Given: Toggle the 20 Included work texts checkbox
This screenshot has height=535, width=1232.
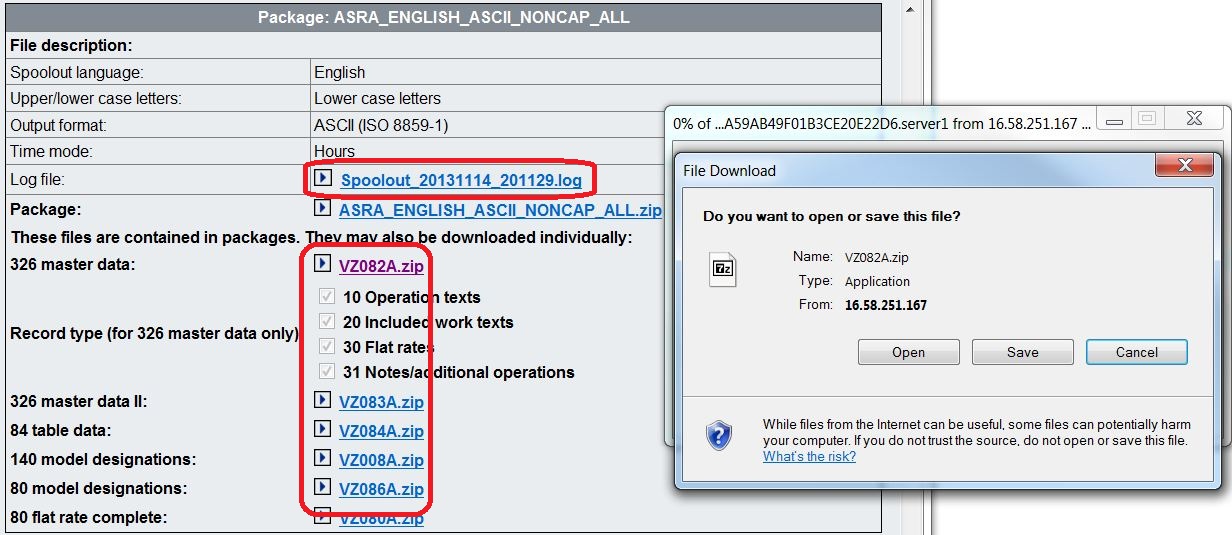Looking at the screenshot, I should 326,321.
